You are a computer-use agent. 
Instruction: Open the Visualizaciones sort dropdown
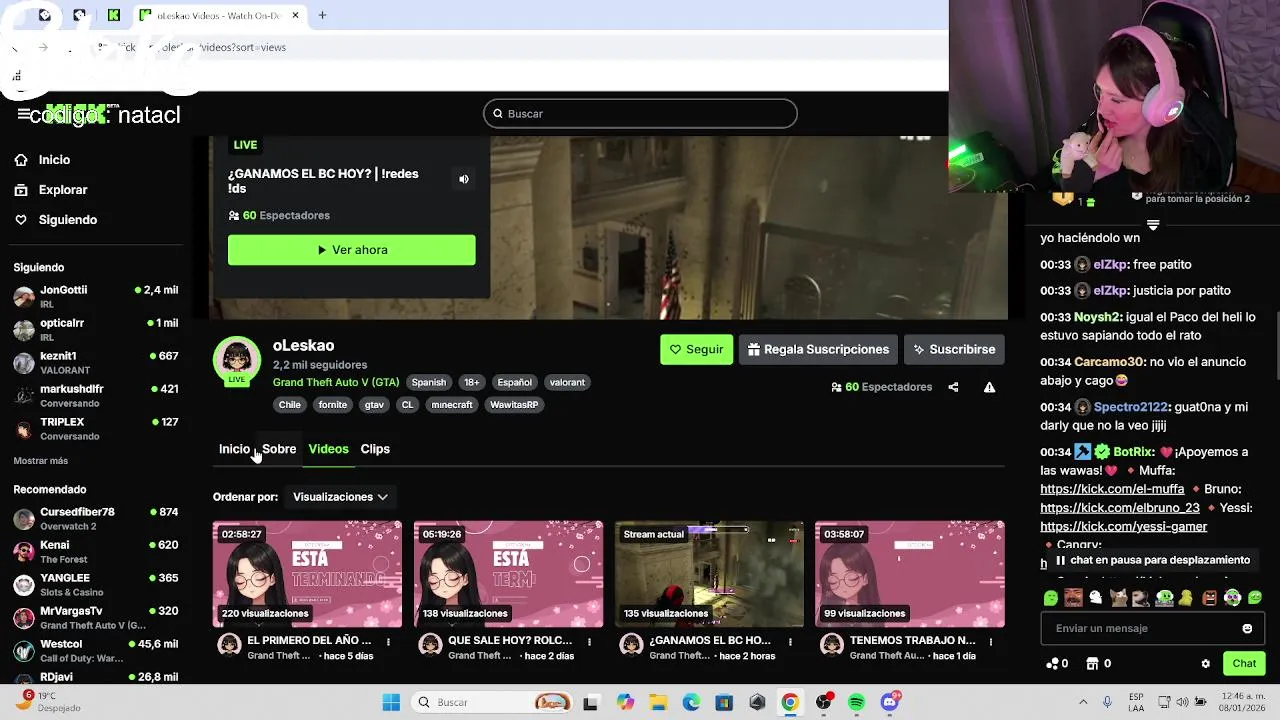coord(340,497)
